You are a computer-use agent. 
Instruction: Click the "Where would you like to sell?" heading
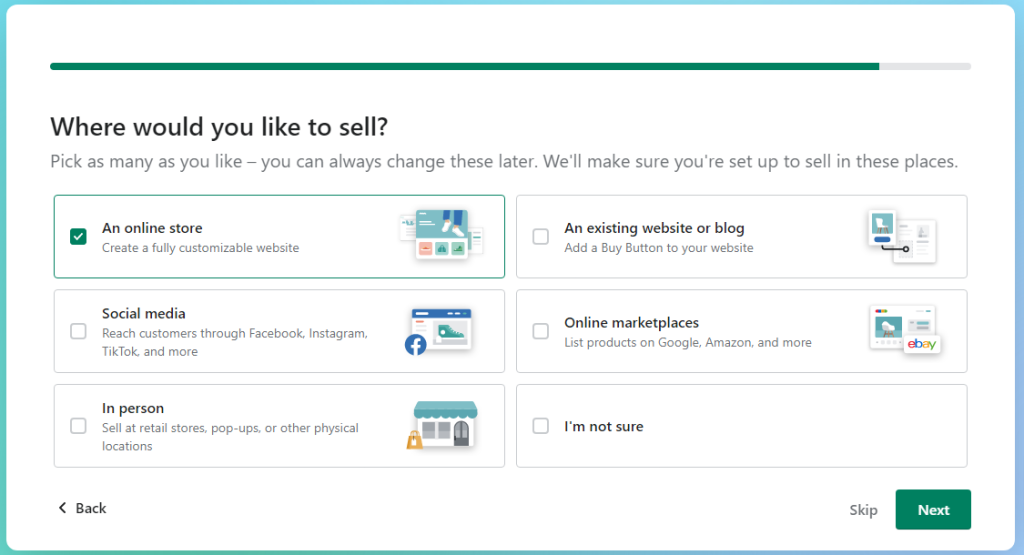coord(219,127)
